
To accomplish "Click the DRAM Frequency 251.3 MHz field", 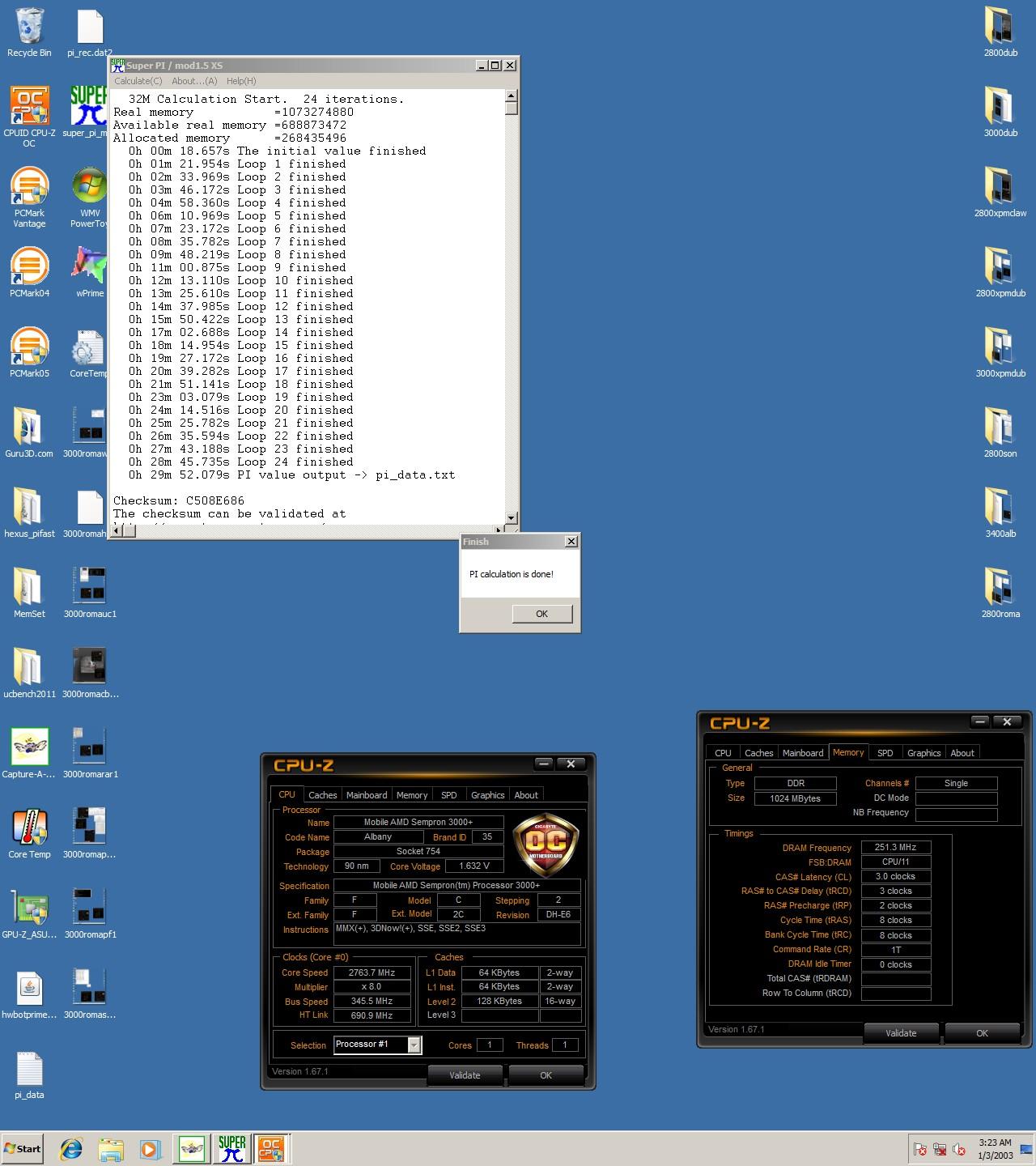I will coord(895,847).
